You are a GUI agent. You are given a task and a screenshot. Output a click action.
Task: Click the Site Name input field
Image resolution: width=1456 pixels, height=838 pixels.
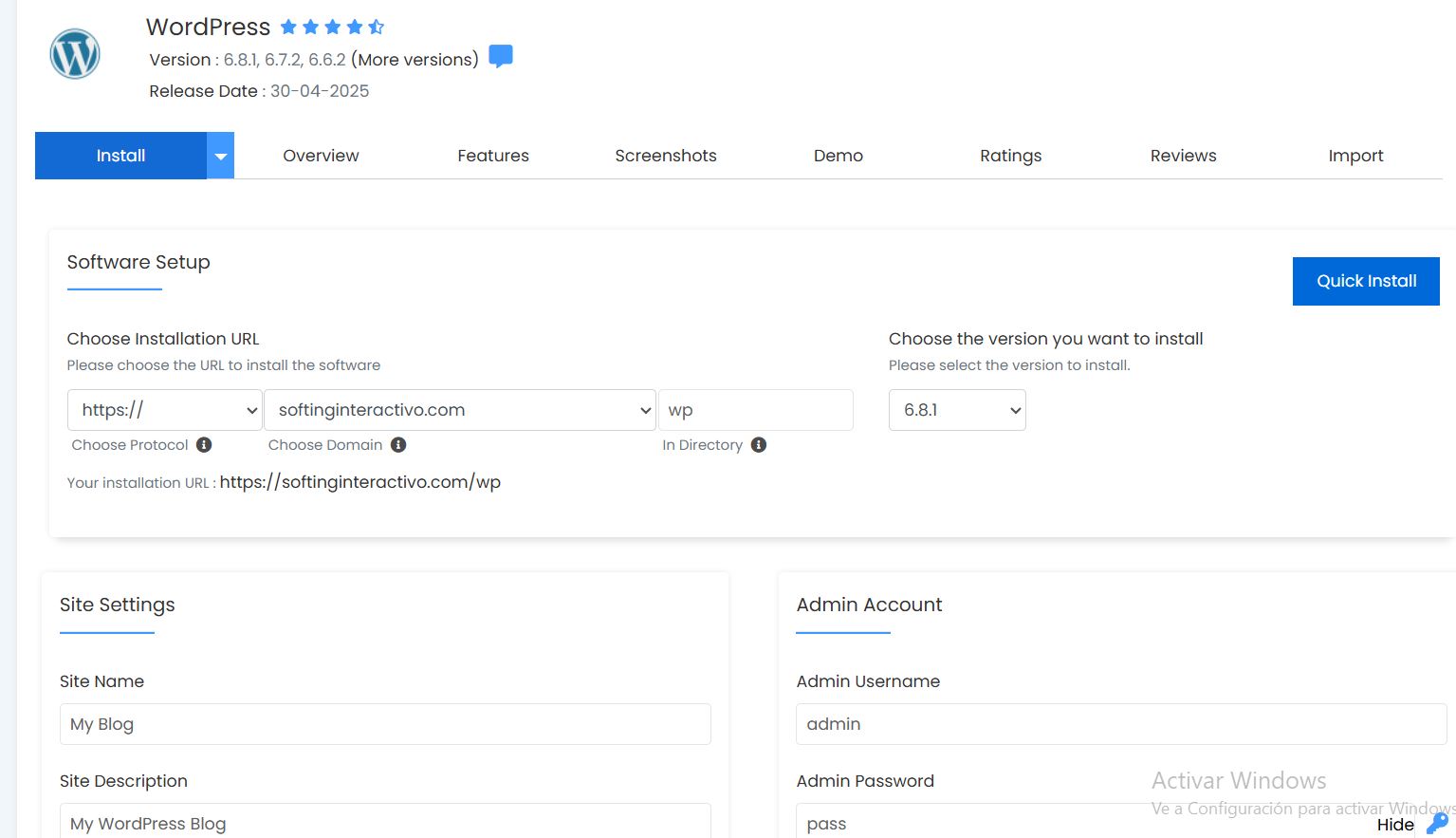click(x=385, y=724)
